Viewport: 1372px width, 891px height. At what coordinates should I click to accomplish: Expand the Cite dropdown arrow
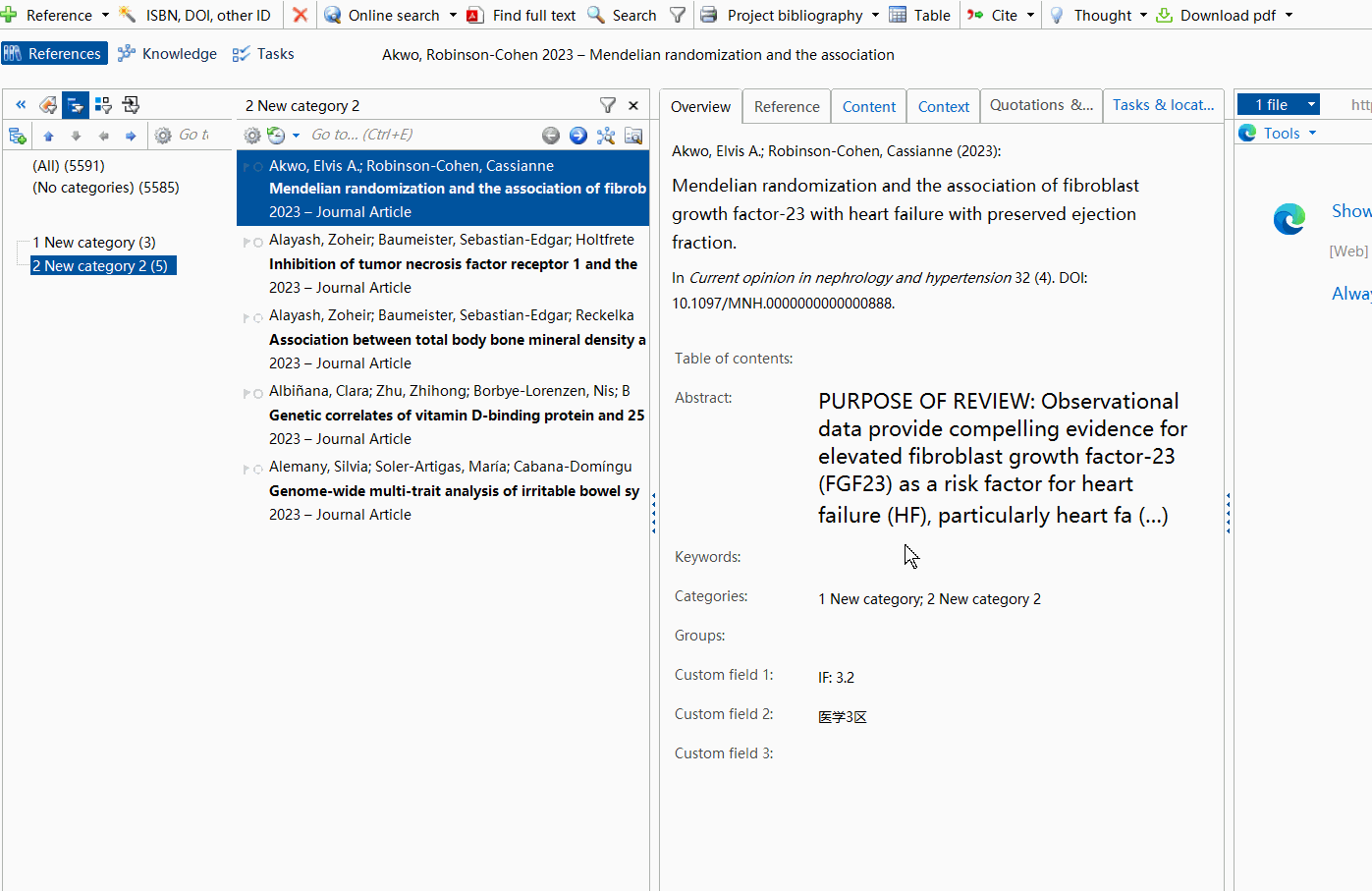pos(1030,15)
